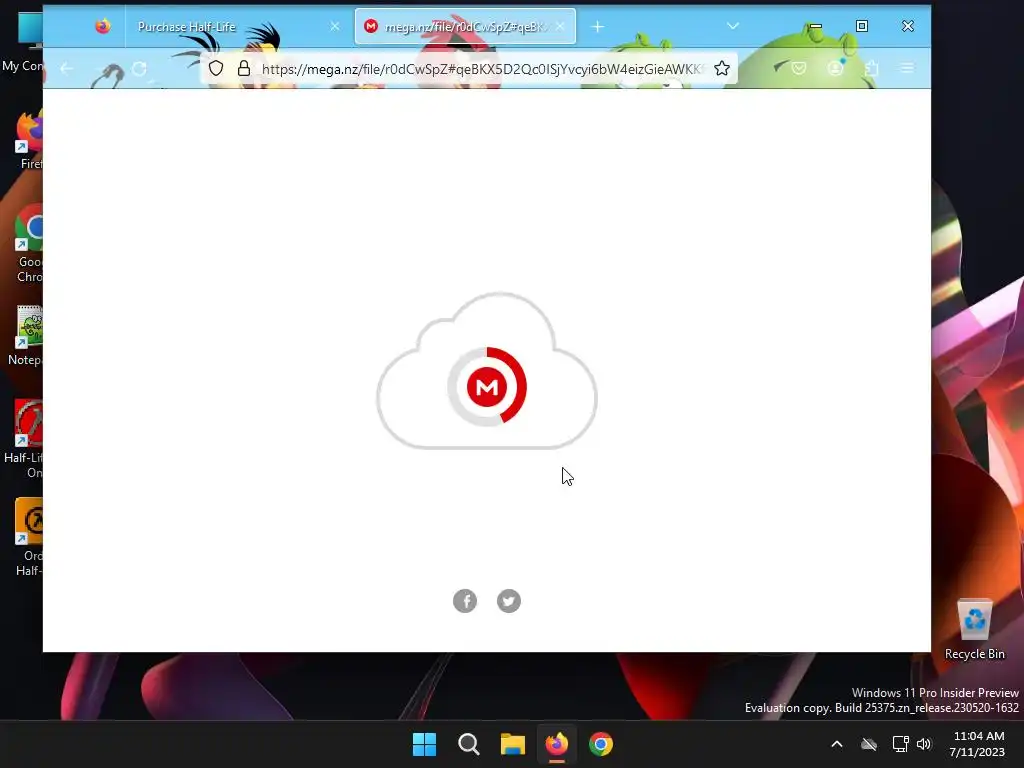Viewport: 1024px width, 768px height.
Task: Maximize the Firefox window
Action: point(862,26)
